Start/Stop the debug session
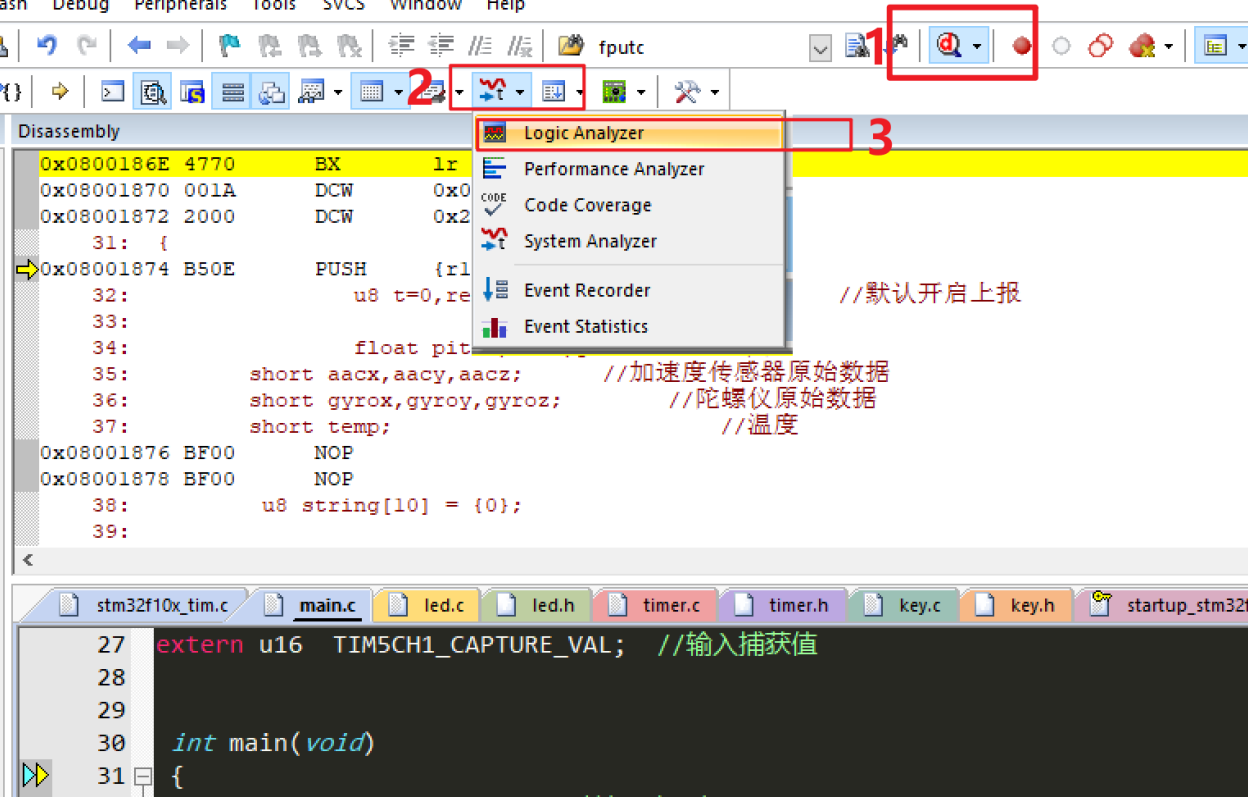The height and width of the screenshot is (798, 1248). click(x=948, y=45)
